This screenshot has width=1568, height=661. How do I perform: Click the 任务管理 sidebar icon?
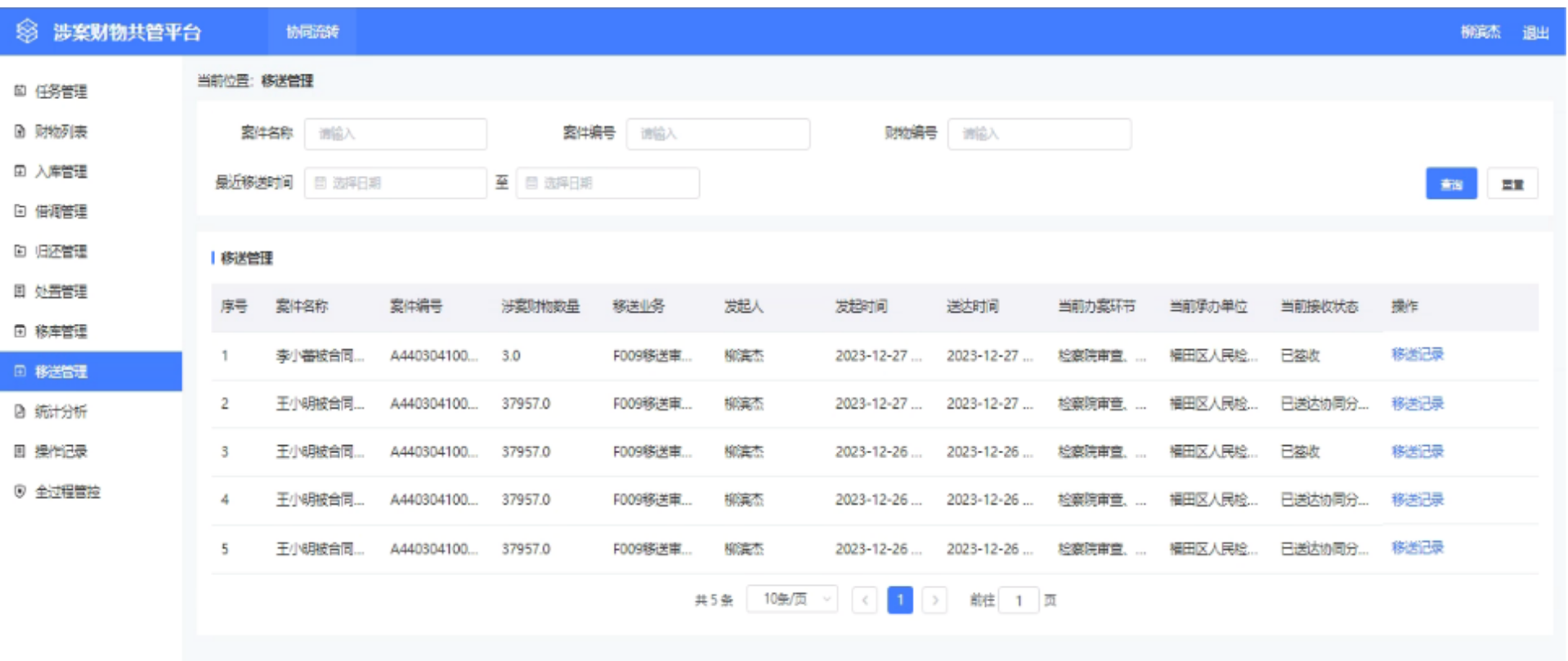(x=20, y=91)
